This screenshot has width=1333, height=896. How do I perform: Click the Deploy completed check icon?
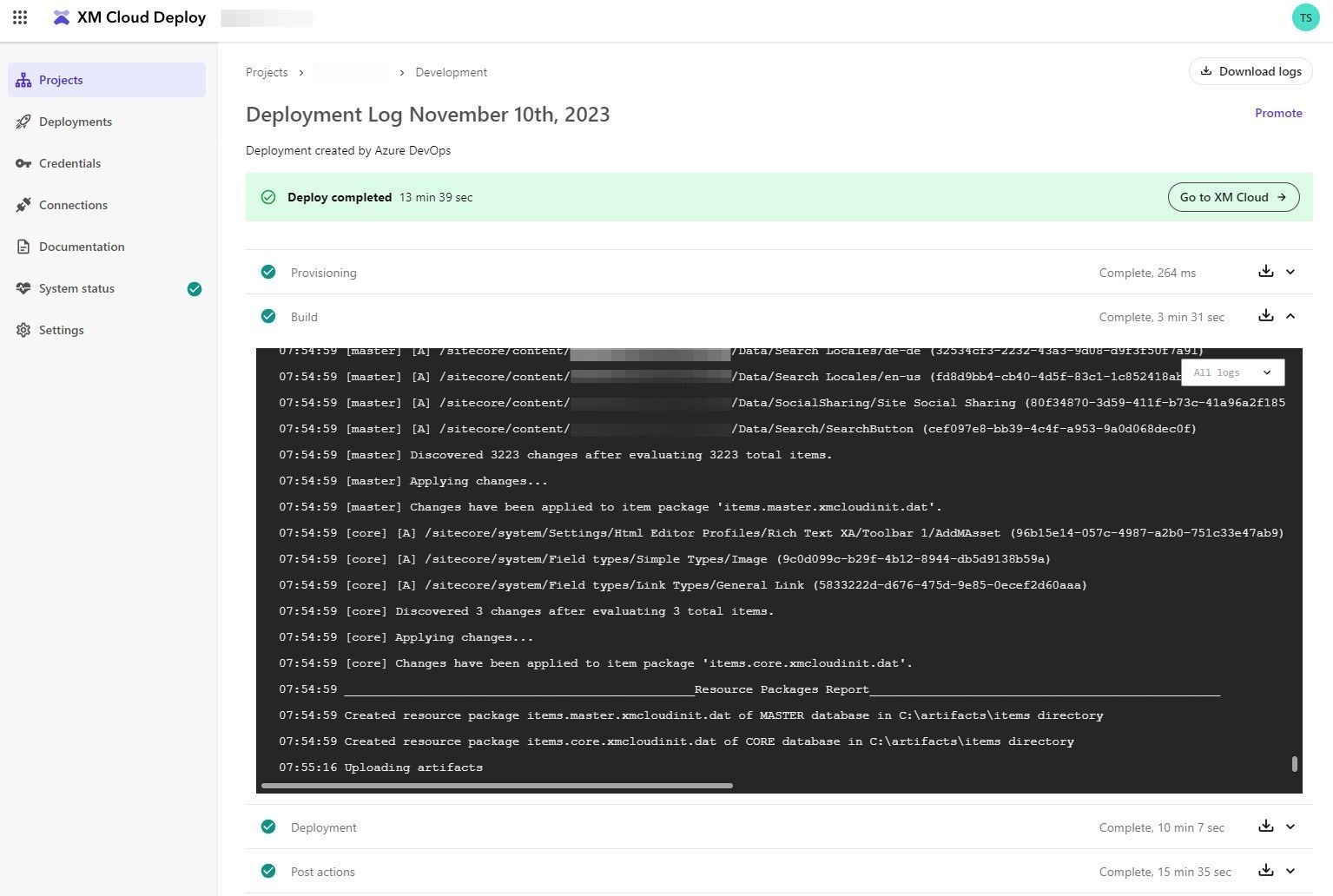click(268, 197)
